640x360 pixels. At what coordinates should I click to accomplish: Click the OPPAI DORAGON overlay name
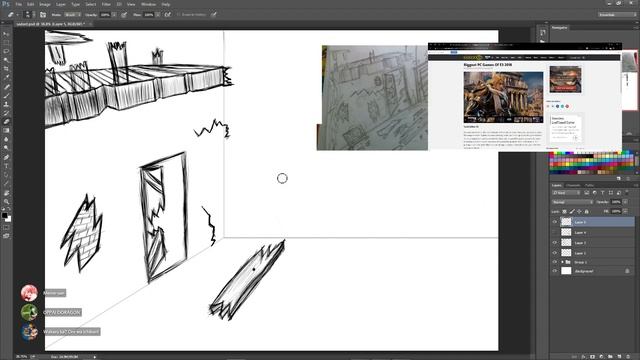(62, 312)
